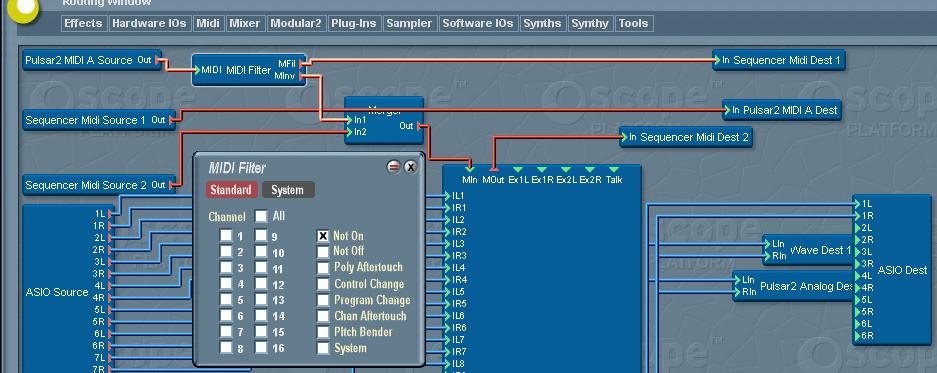The height and width of the screenshot is (373, 937).
Task: Open the Sampler menu
Action: 409,23
